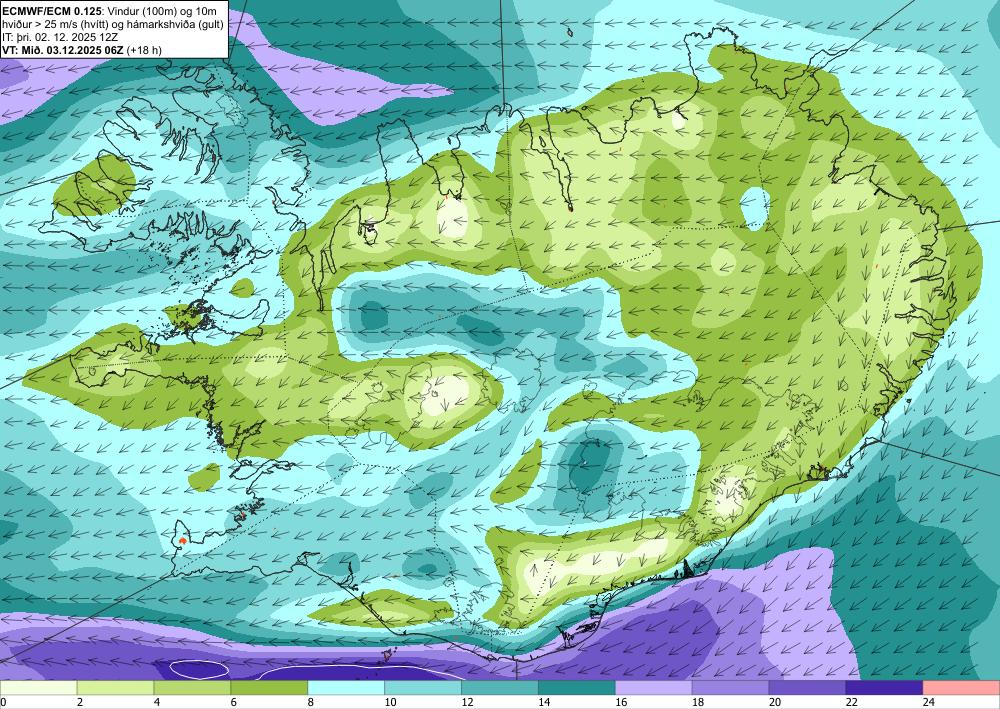Click the legend scale label "24"
Screen dimensions: 1000x709
tap(929, 702)
